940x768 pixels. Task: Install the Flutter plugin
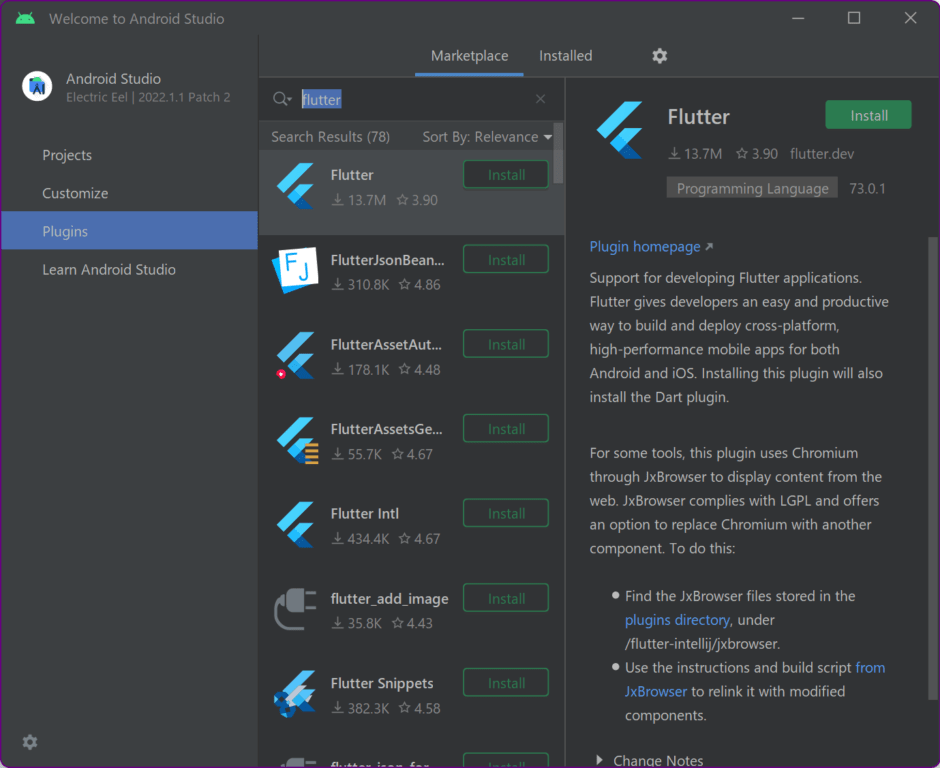[868, 114]
